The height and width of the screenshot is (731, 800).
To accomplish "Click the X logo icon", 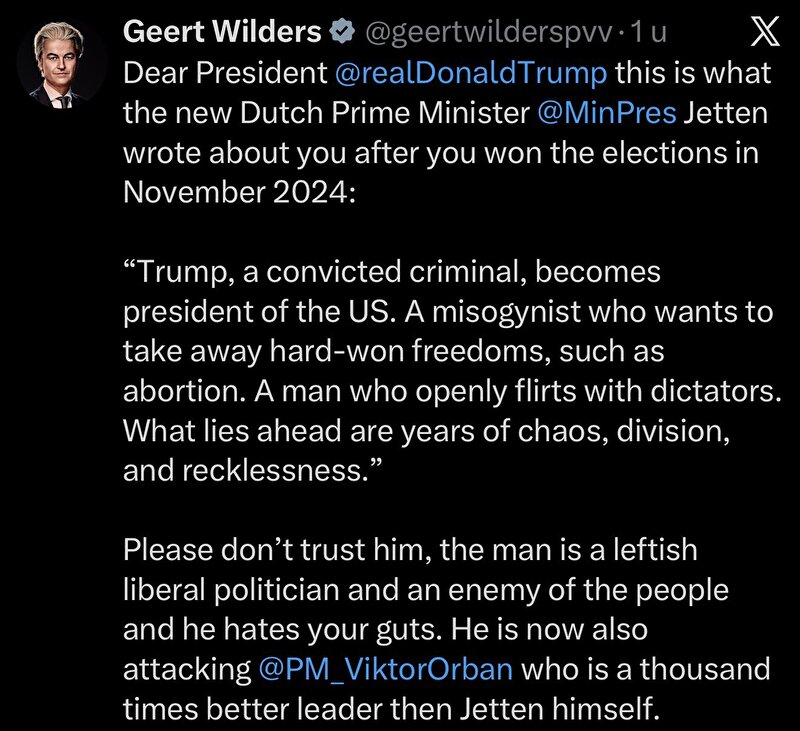I will [764, 34].
